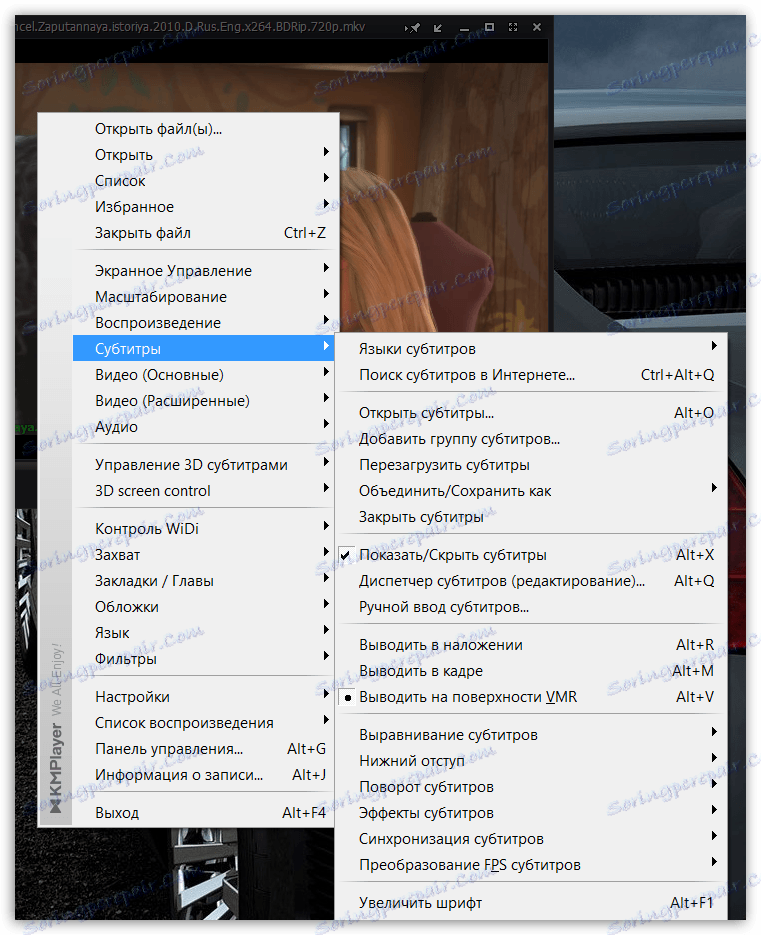The image size is (761, 935).
Task: Minimize the KMPlayer window
Action: tap(464, 27)
